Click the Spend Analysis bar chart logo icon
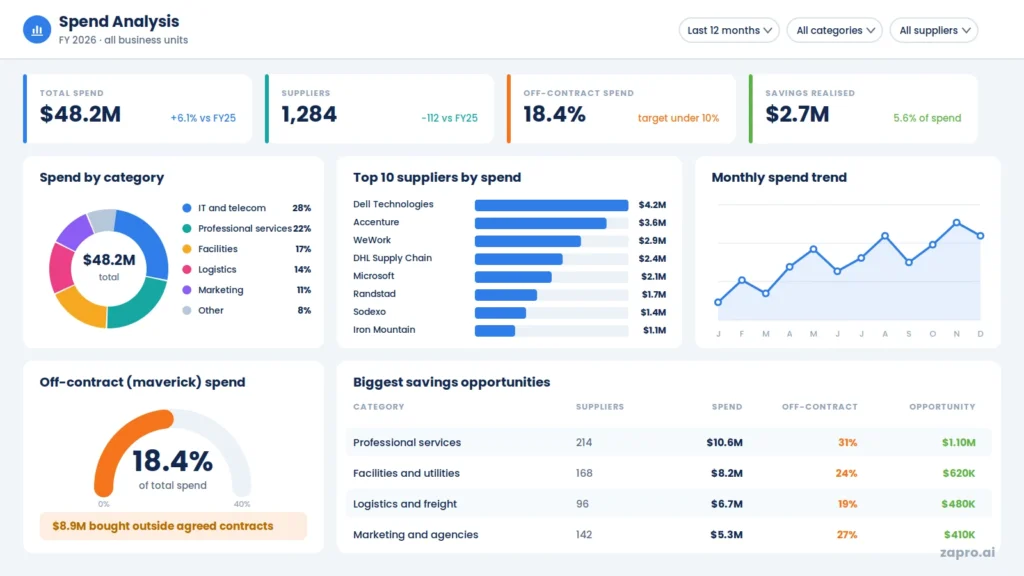This screenshot has width=1024, height=576. [37, 30]
